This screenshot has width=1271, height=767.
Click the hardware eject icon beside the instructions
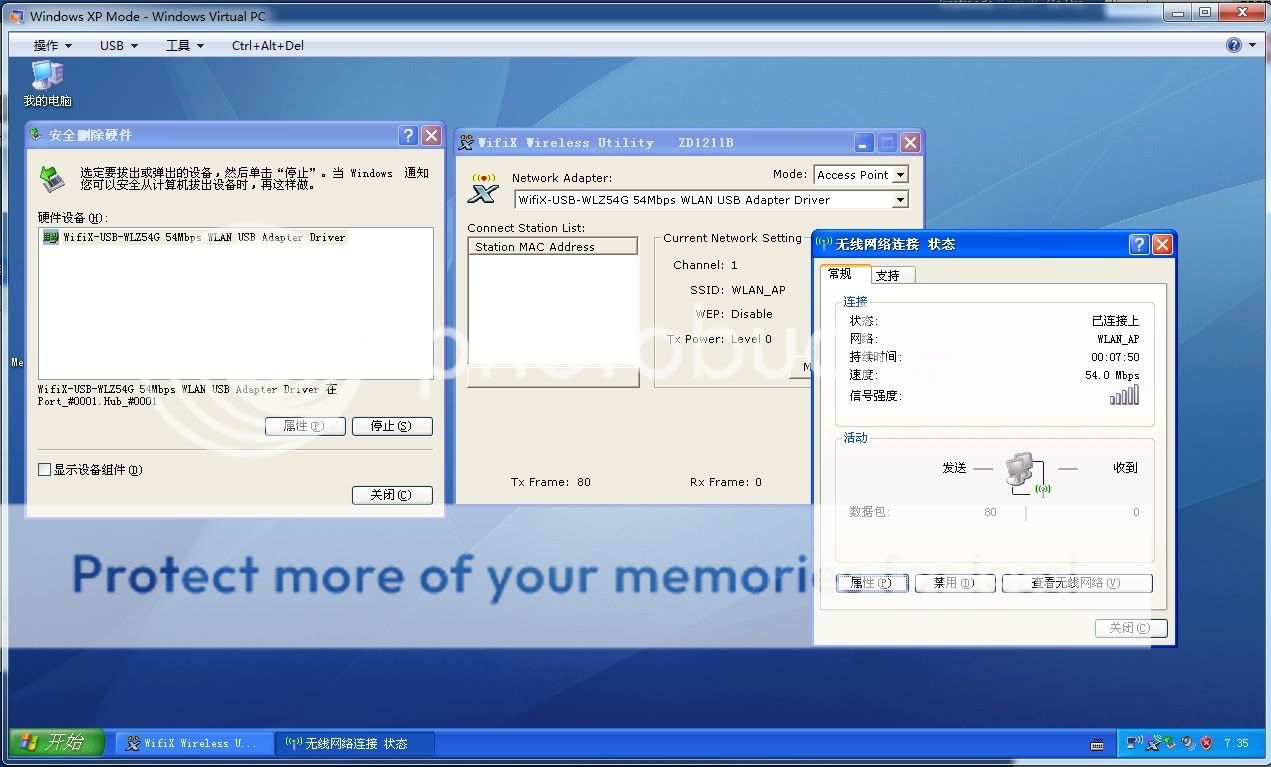(x=52, y=179)
